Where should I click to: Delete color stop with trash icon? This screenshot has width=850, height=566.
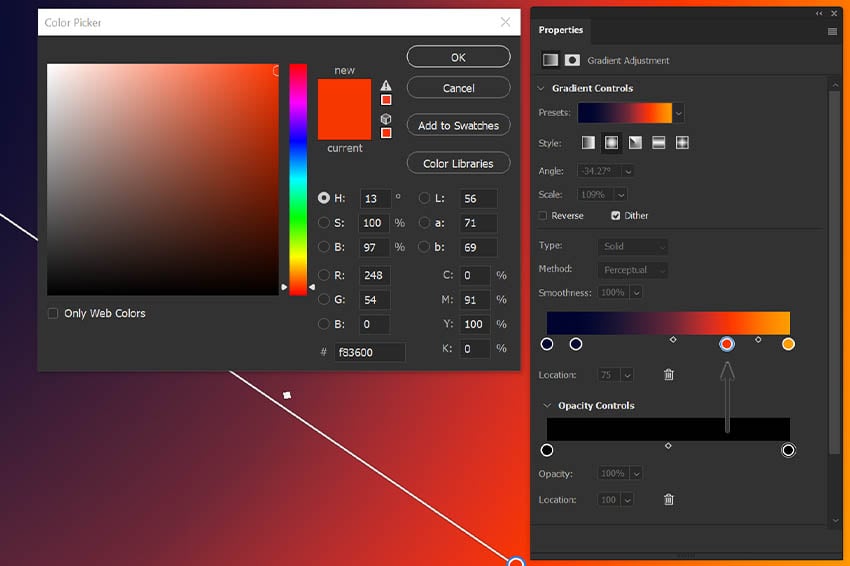coord(669,374)
